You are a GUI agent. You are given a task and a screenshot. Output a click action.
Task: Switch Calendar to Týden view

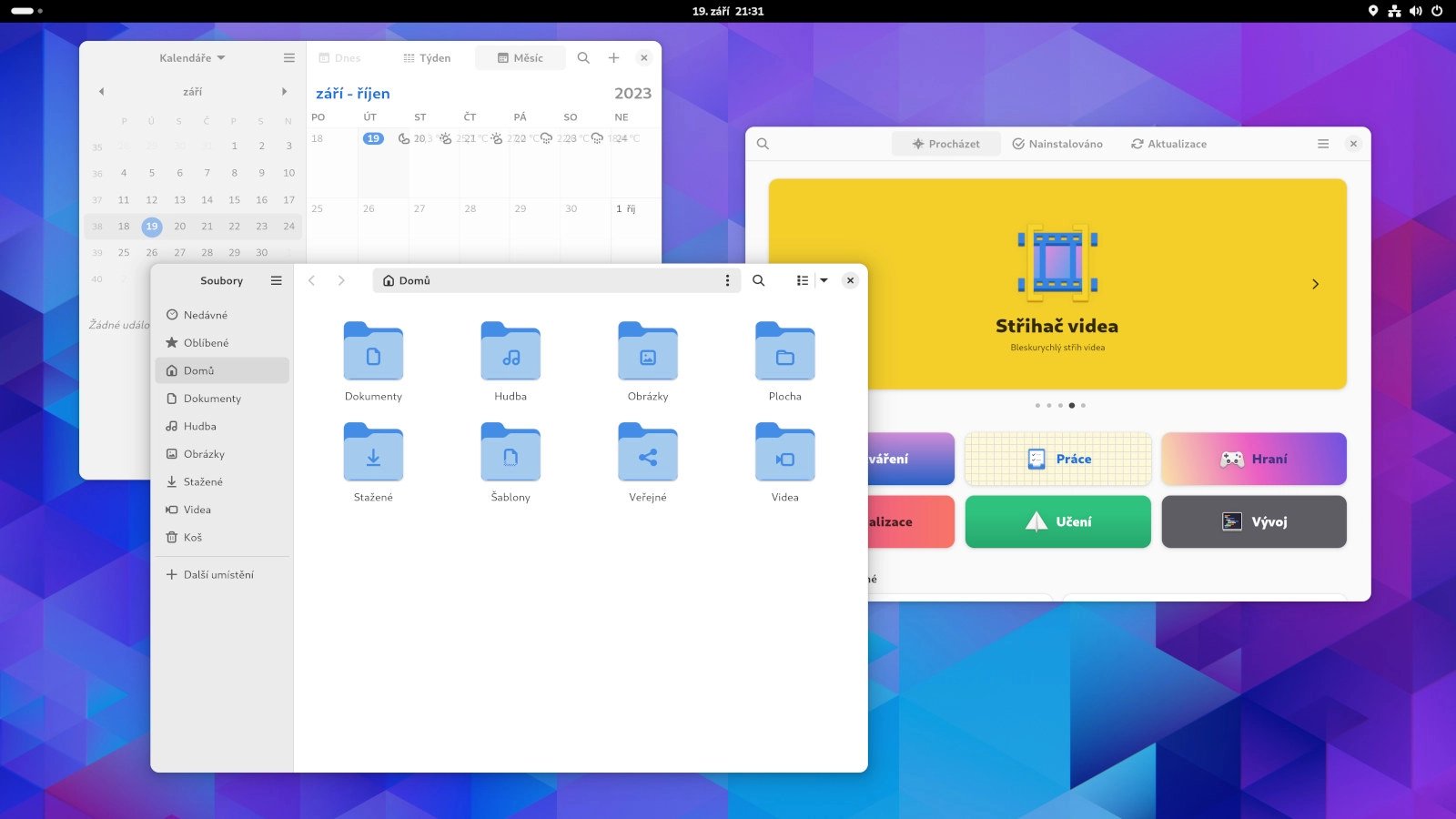click(428, 57)
